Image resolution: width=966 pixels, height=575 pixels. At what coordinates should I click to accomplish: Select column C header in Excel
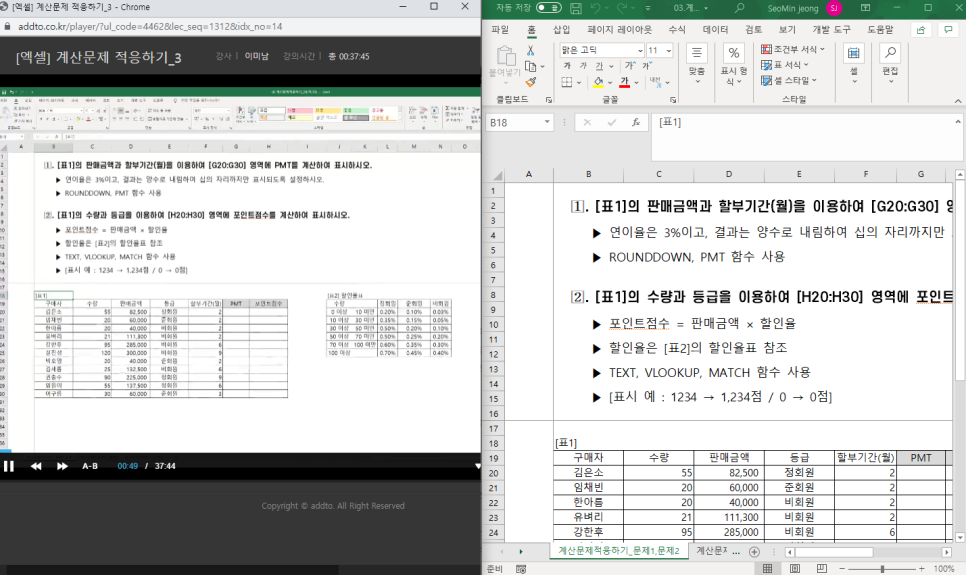pyautogui.click(x=659, y=174)
